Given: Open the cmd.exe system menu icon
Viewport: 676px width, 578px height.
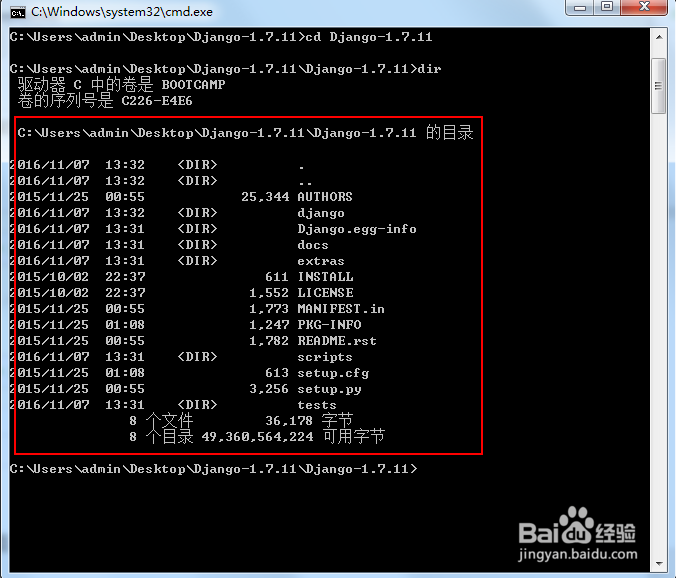Looking at the screenshot, I should coord(17,12).
